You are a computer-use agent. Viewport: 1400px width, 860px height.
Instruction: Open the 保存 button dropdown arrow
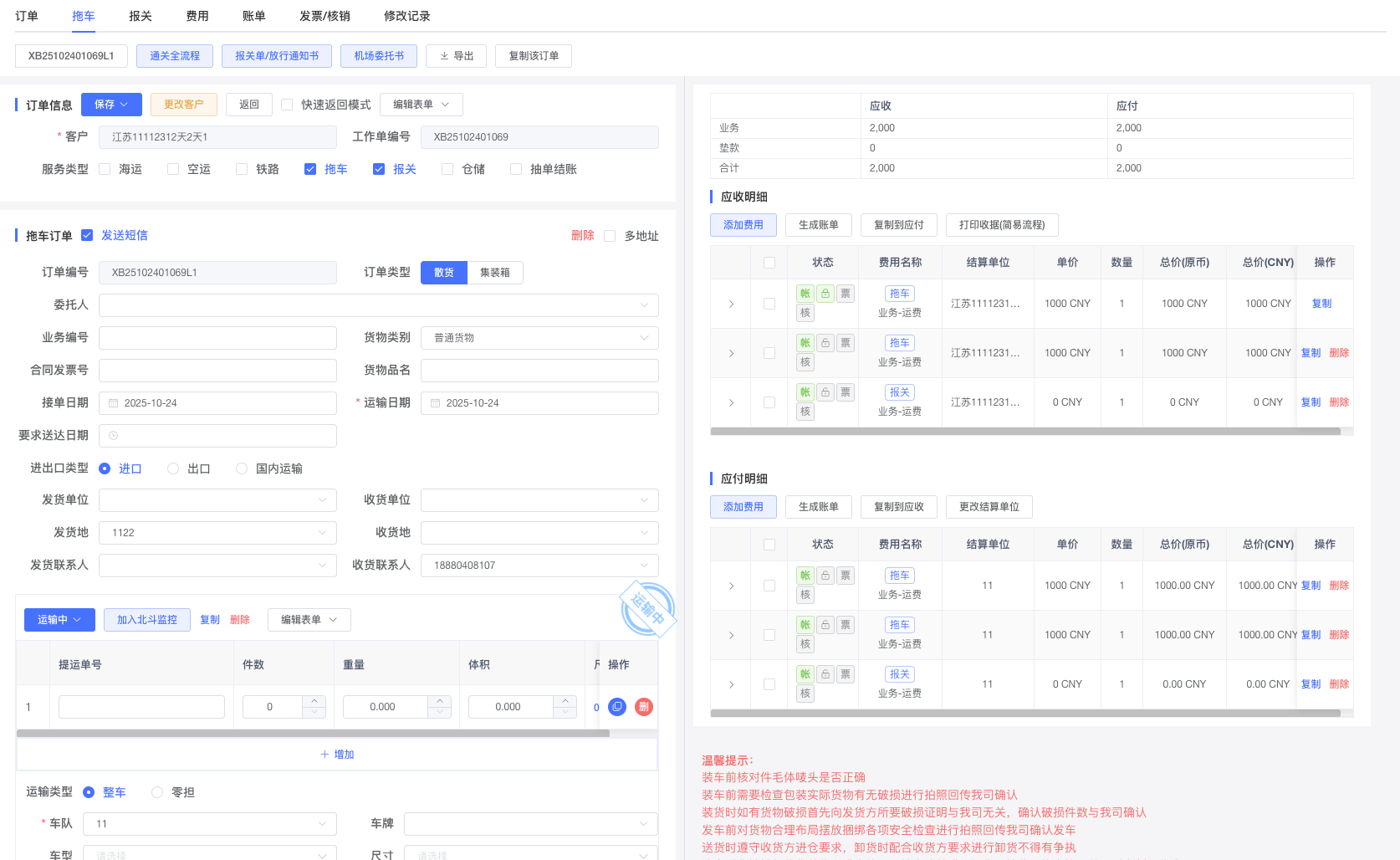[x=125, y=104]
